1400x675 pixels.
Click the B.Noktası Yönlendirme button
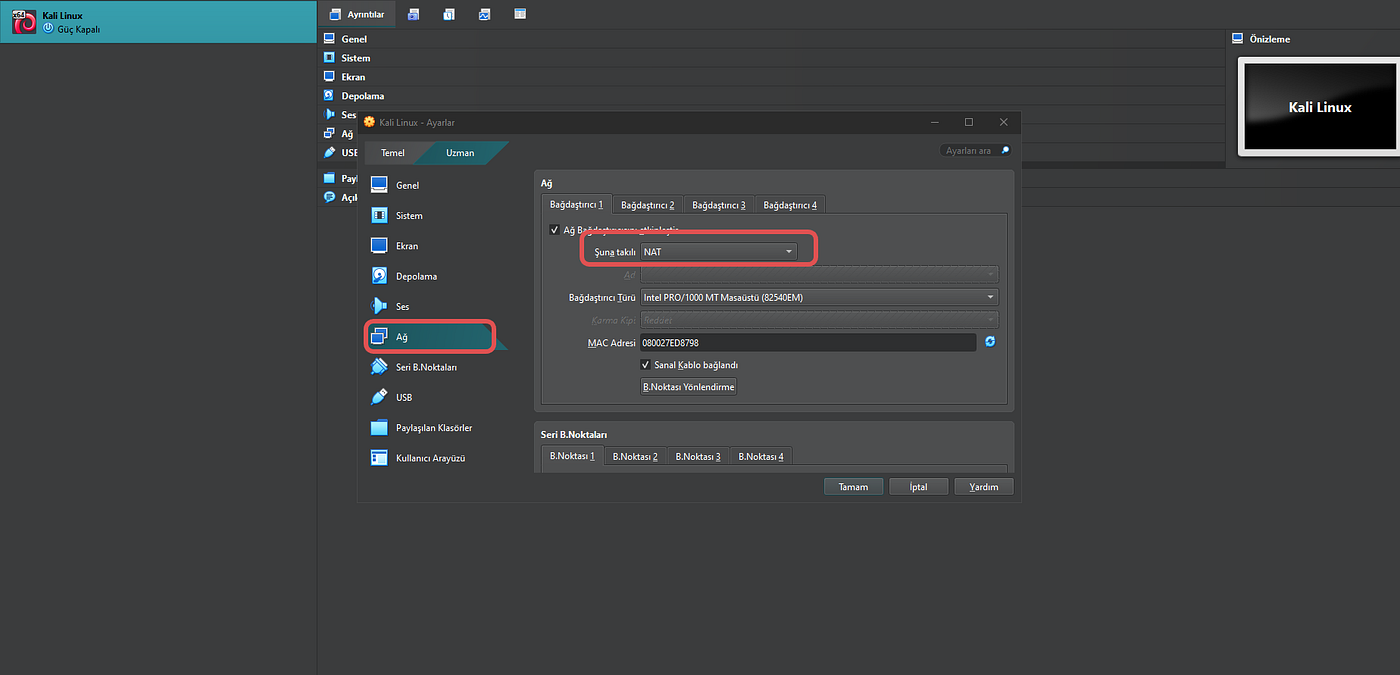688,386
